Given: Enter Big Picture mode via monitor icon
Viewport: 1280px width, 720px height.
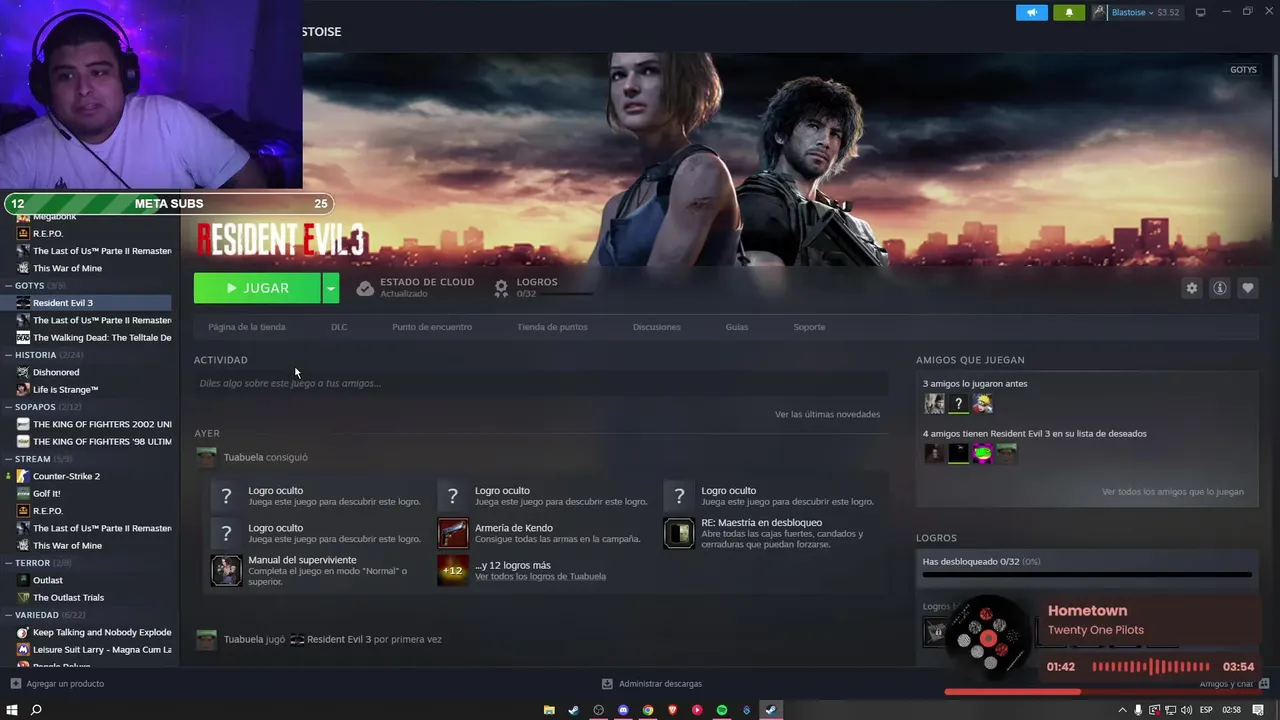Looking at the screenshot, I should 1200,12.
